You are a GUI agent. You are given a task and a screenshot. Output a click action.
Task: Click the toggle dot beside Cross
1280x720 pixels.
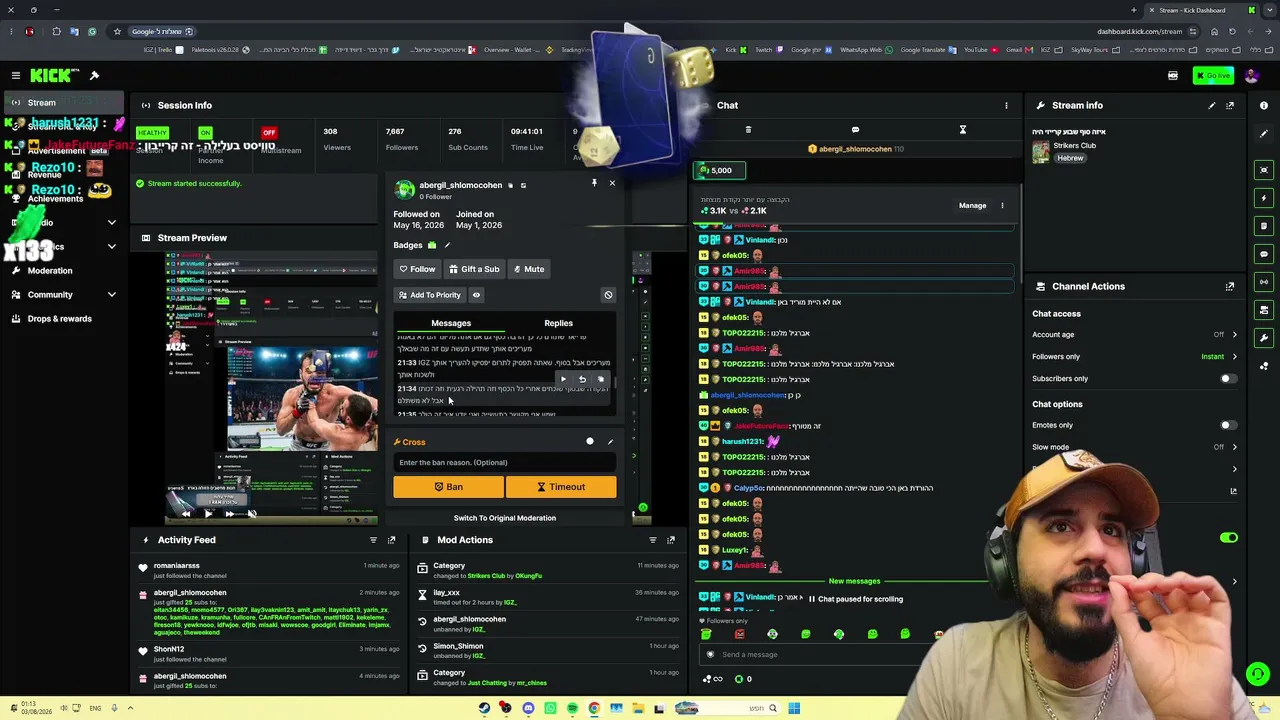pos(590,442)
